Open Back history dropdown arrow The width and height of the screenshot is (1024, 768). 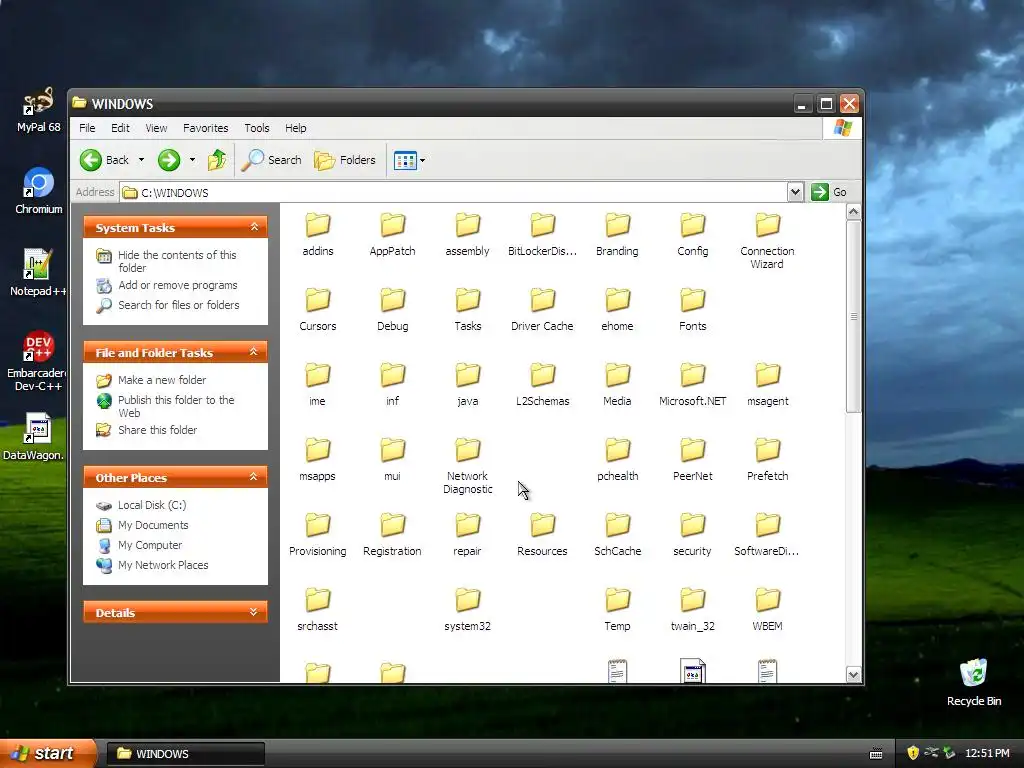pyautogui.click(x=141, y=160)
